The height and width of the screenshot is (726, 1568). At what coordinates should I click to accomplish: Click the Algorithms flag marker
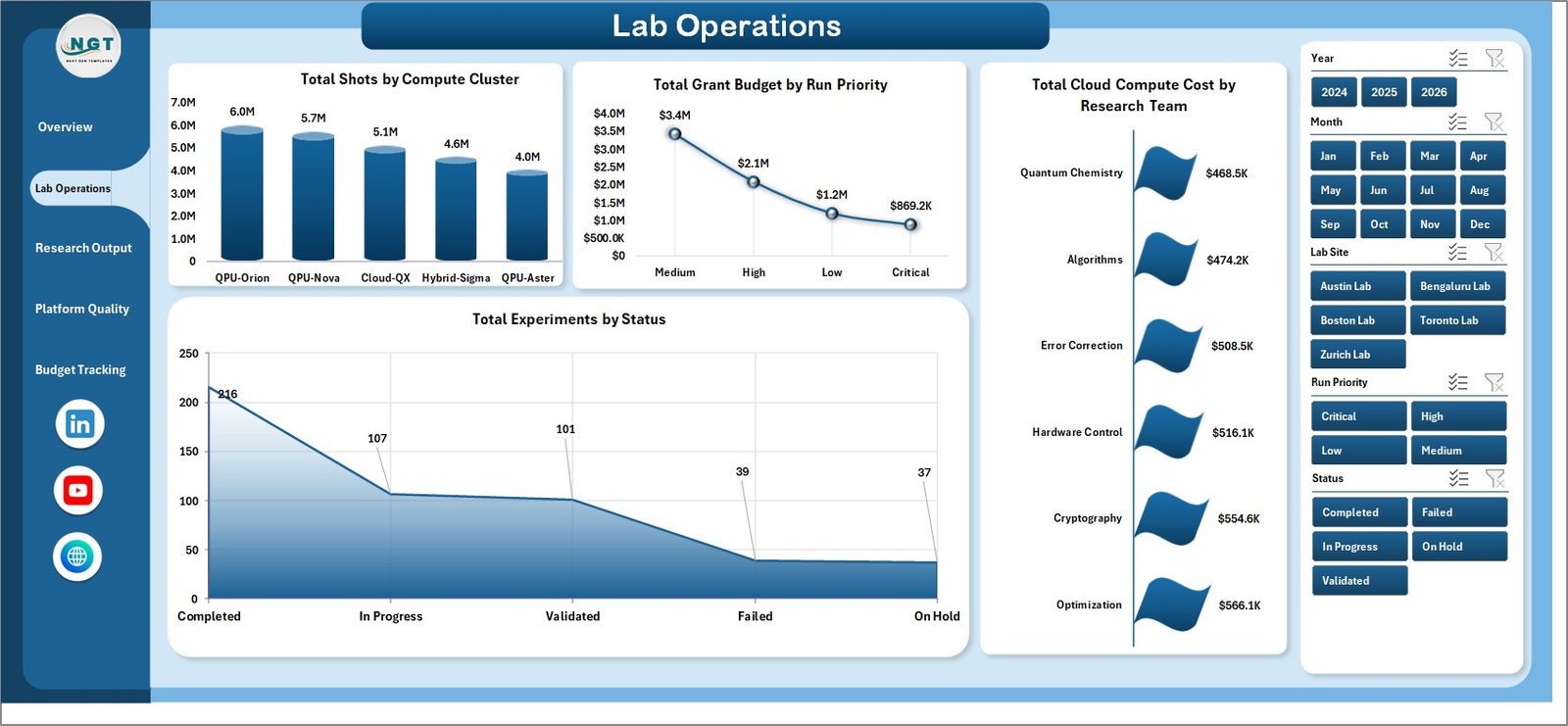(1166, 260)
